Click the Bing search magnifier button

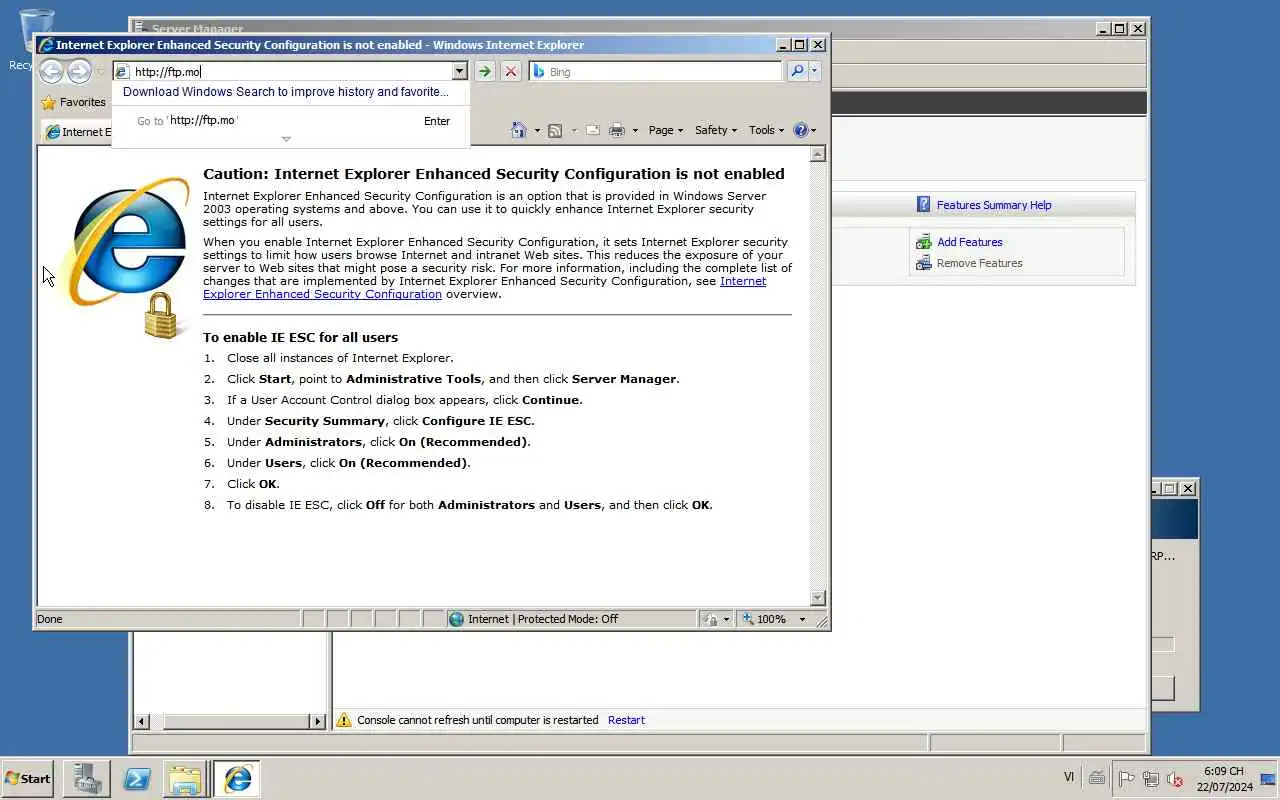pos(797,71)
